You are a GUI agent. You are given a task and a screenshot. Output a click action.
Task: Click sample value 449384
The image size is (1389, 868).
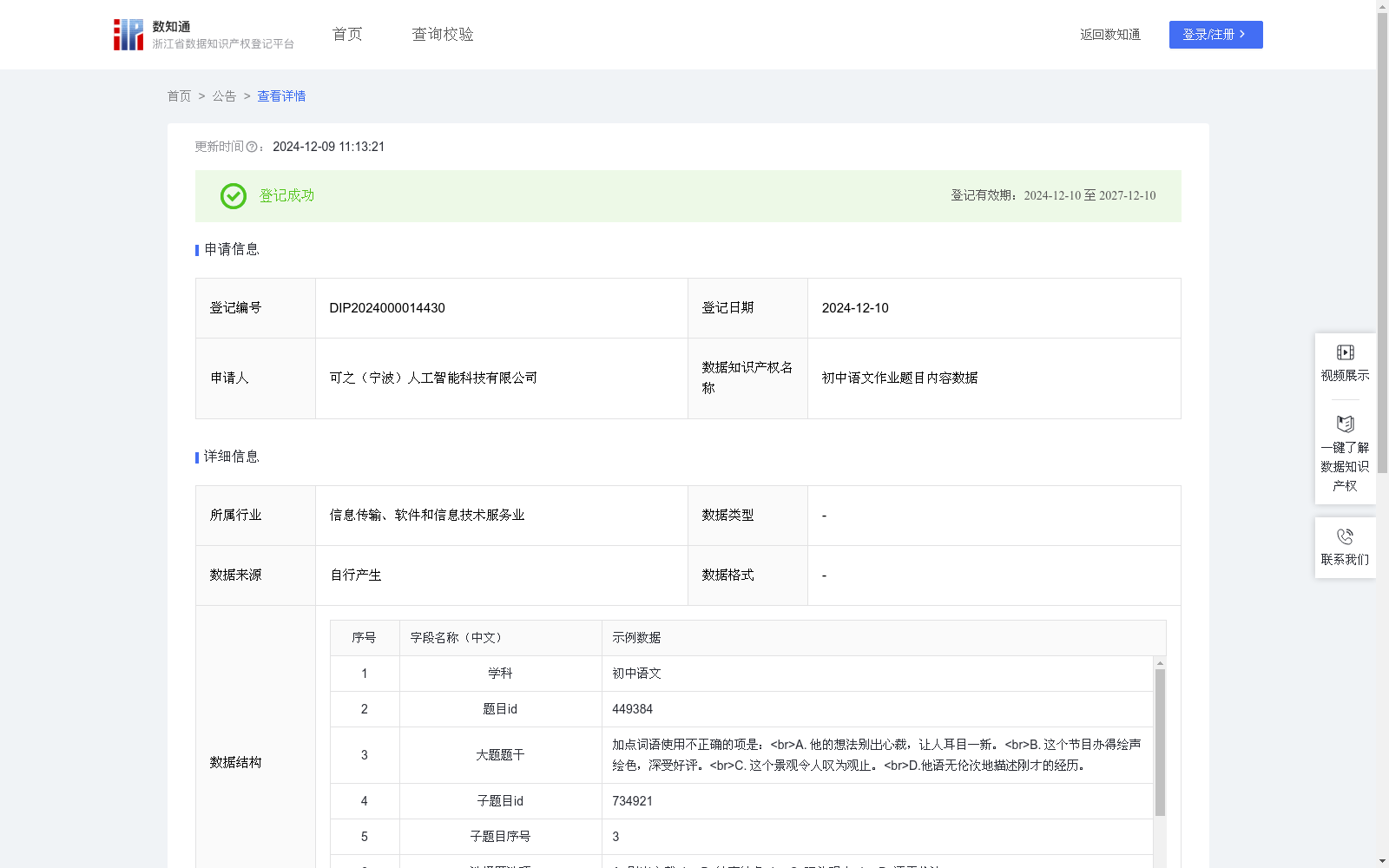(x=632, y=709)
